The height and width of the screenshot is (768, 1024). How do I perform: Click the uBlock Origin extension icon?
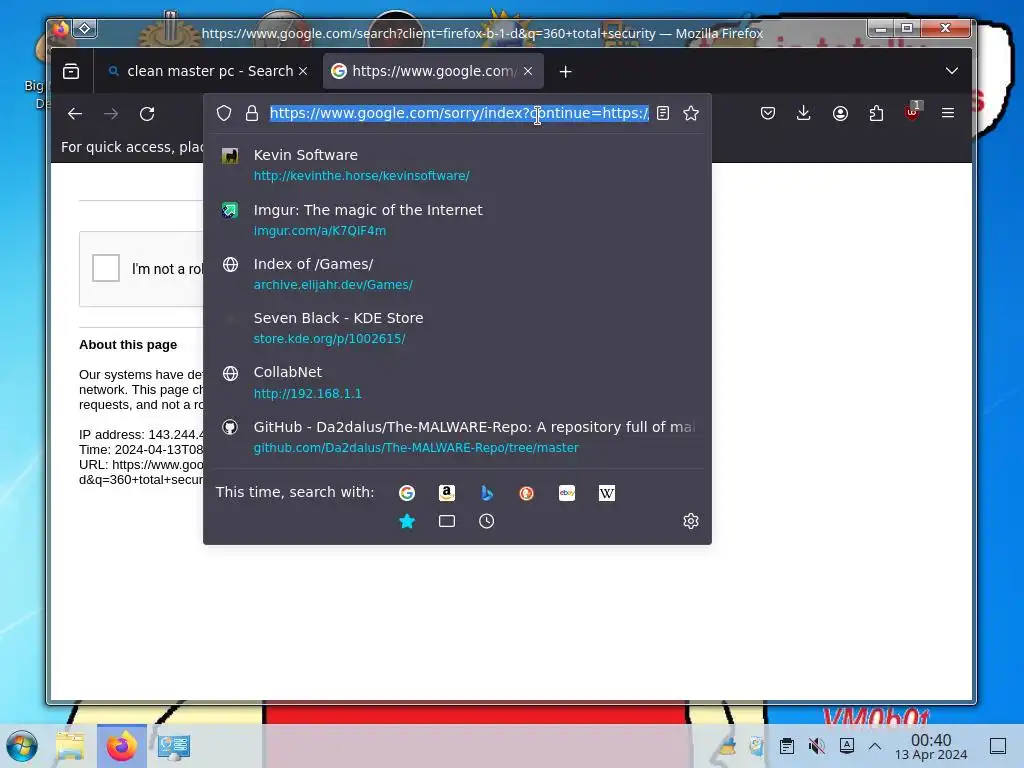[x=912, y=112]
